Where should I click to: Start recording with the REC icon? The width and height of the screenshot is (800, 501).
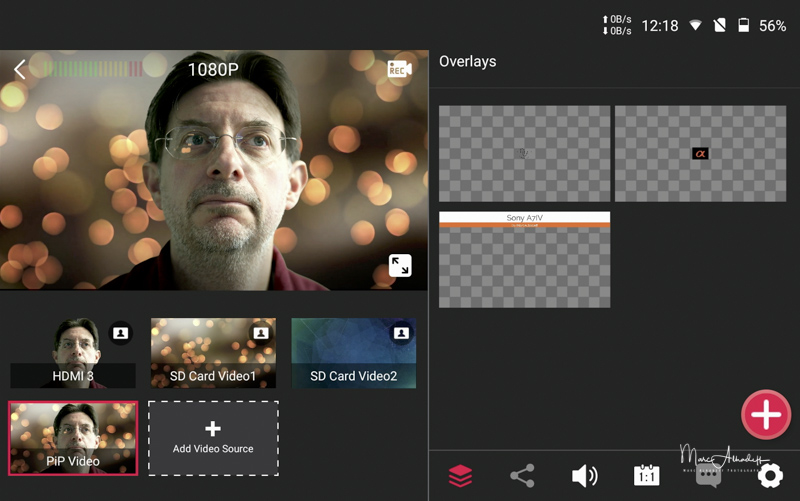(x=400, y=70)
